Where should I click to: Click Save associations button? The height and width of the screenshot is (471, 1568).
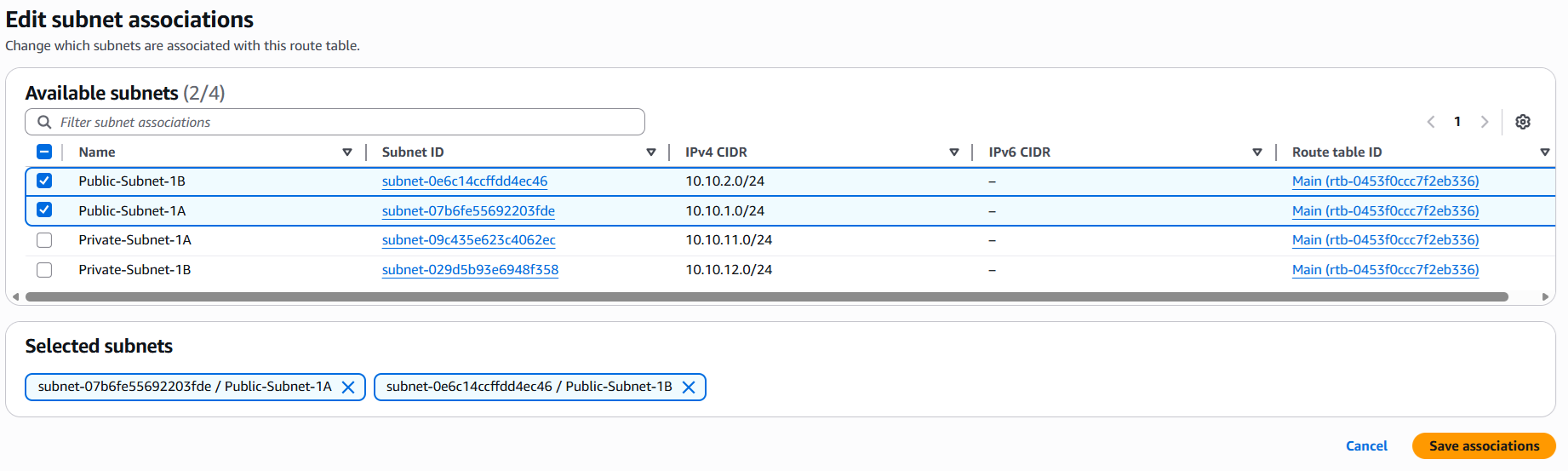tap(1484, 446)
